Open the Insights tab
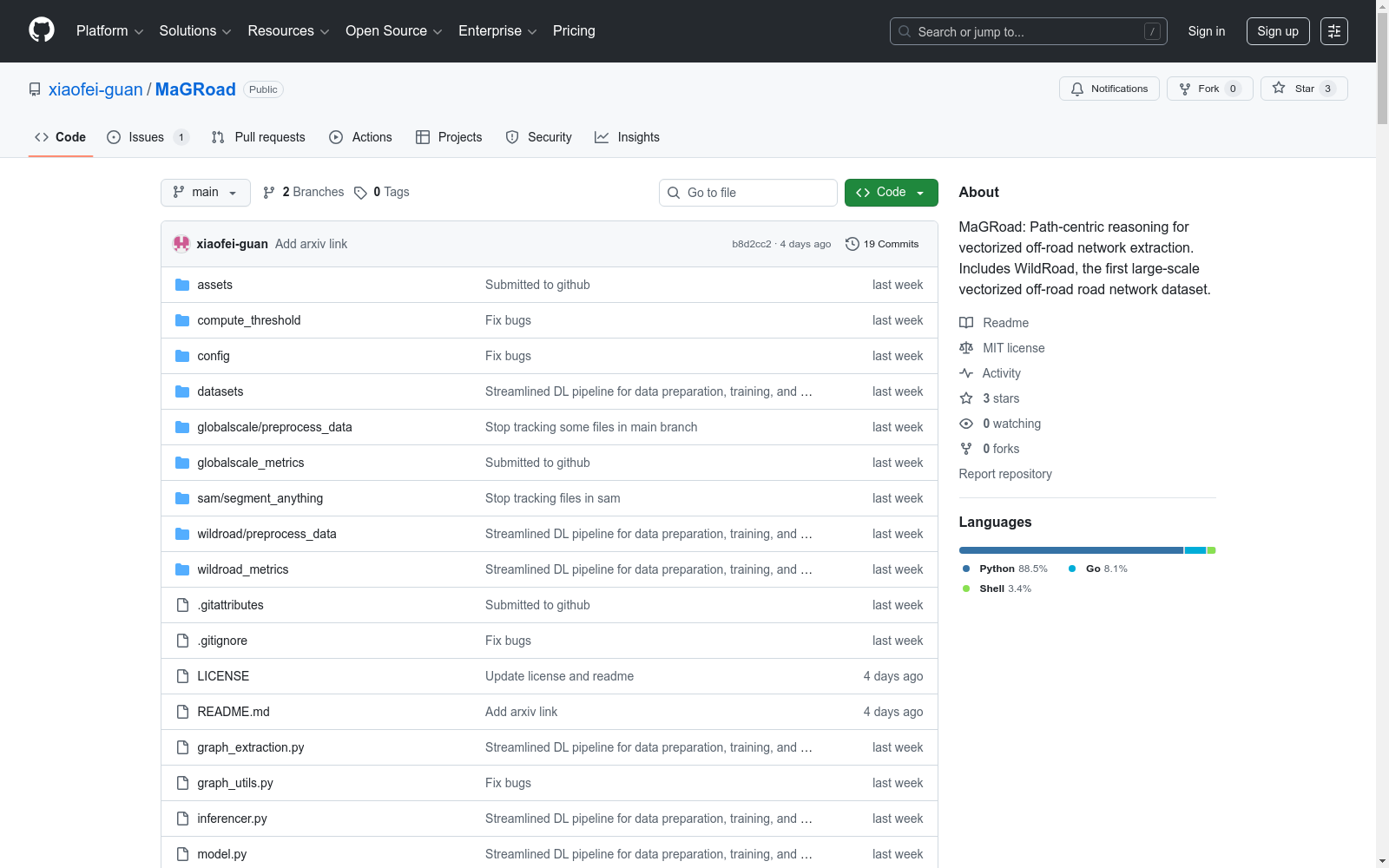1389x868 pixels. (627, 137)
